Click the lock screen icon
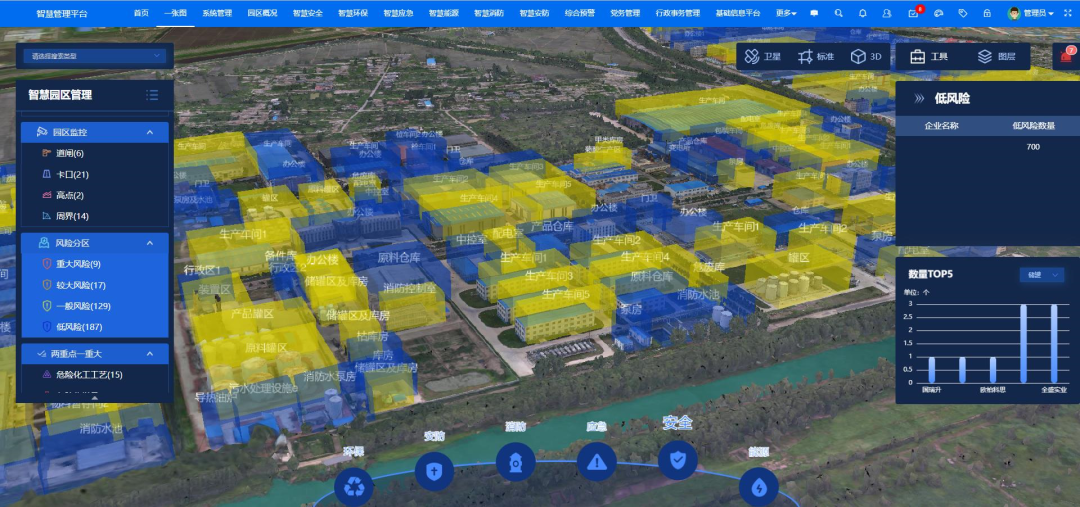The height and width of the screenshot is (507, 1080). tap(987, 13)
